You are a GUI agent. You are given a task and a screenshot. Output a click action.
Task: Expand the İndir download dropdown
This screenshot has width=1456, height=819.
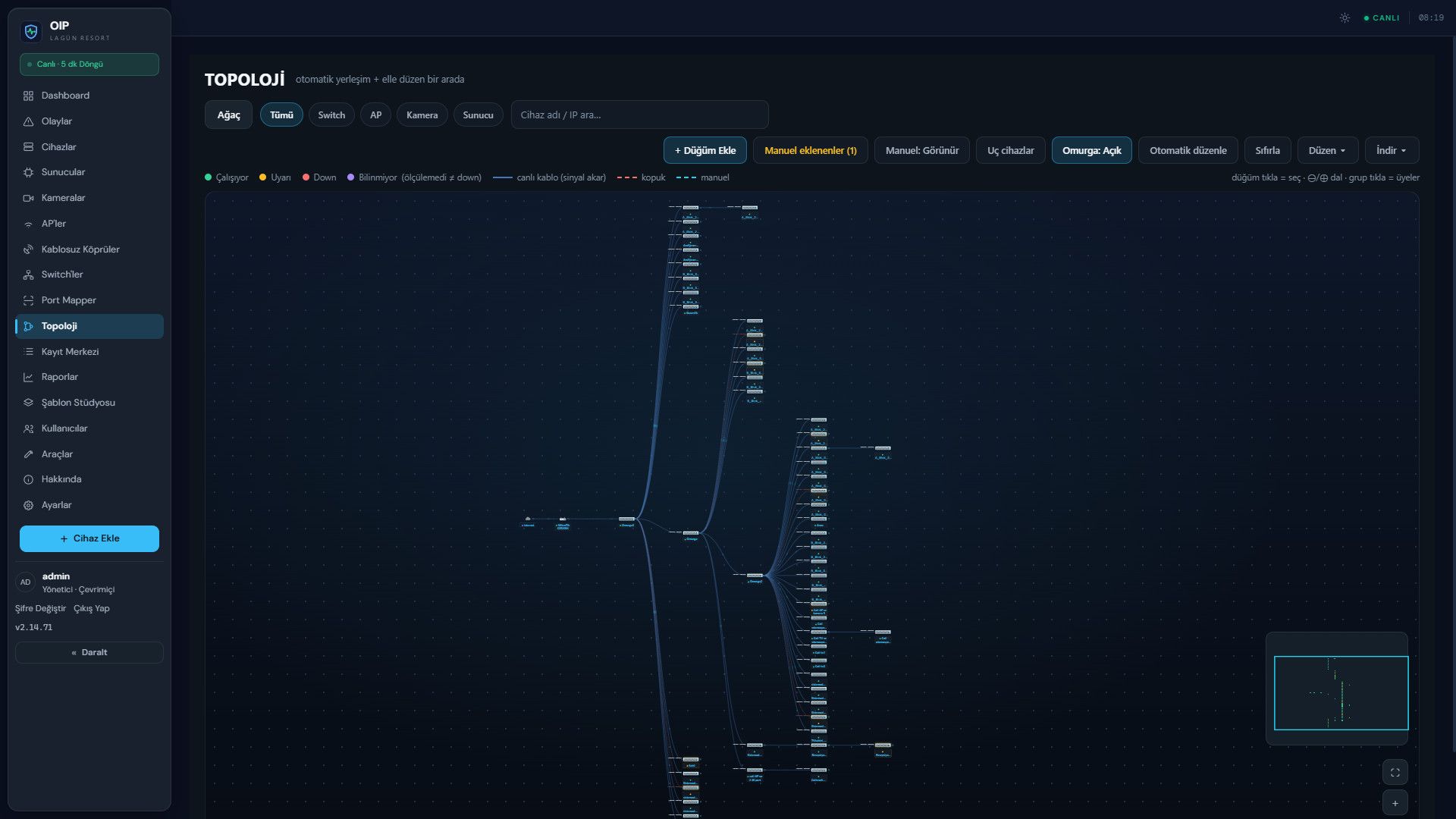point(1392,150)
